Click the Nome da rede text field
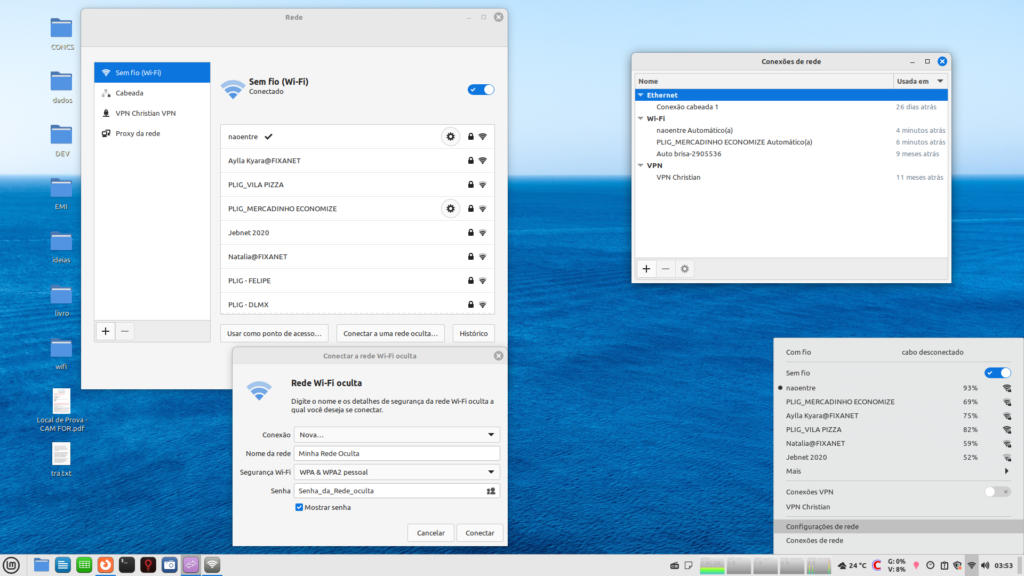 coord(397,453)
